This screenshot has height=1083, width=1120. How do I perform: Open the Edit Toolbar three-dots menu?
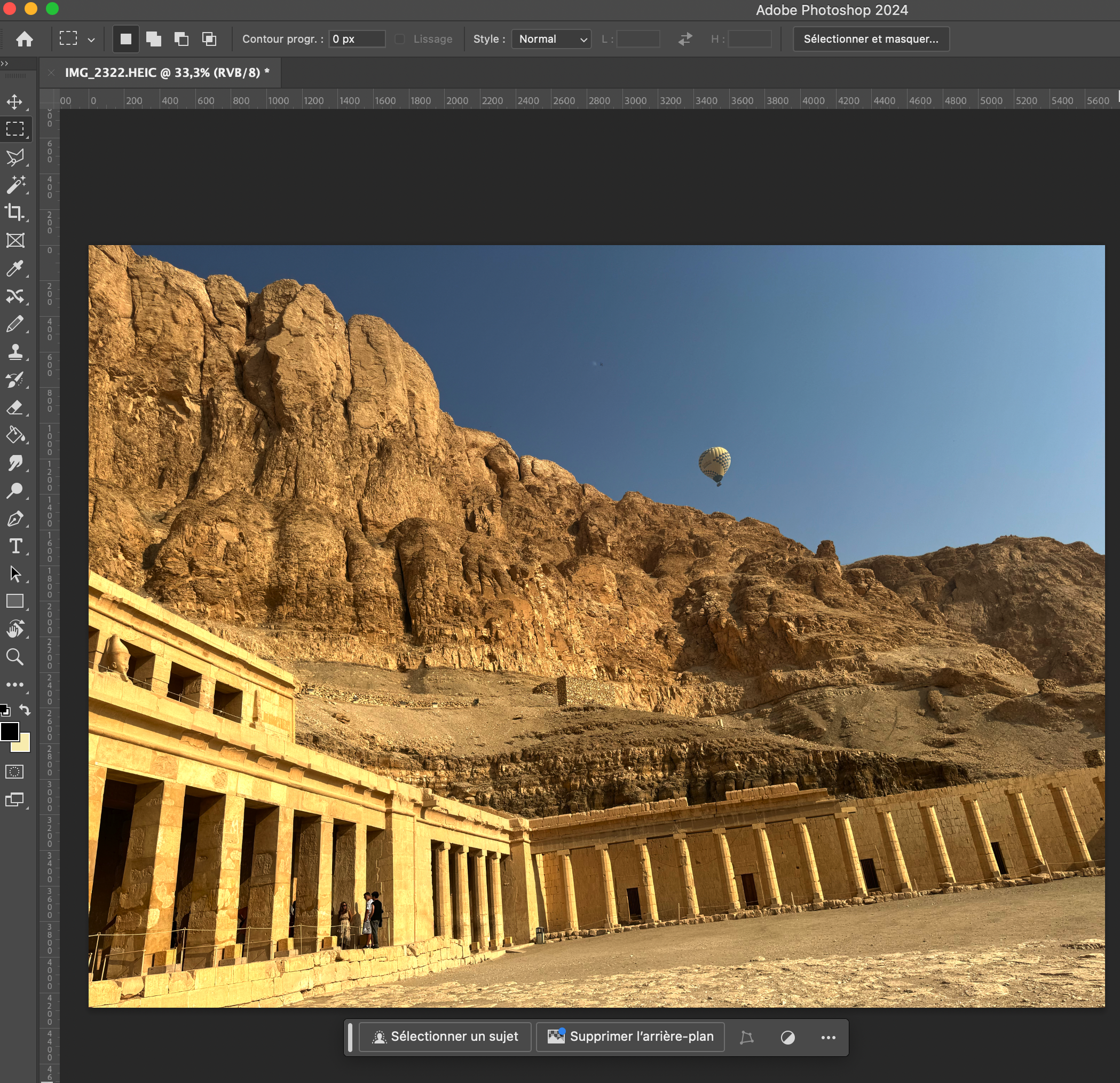(x=15, y=685)
